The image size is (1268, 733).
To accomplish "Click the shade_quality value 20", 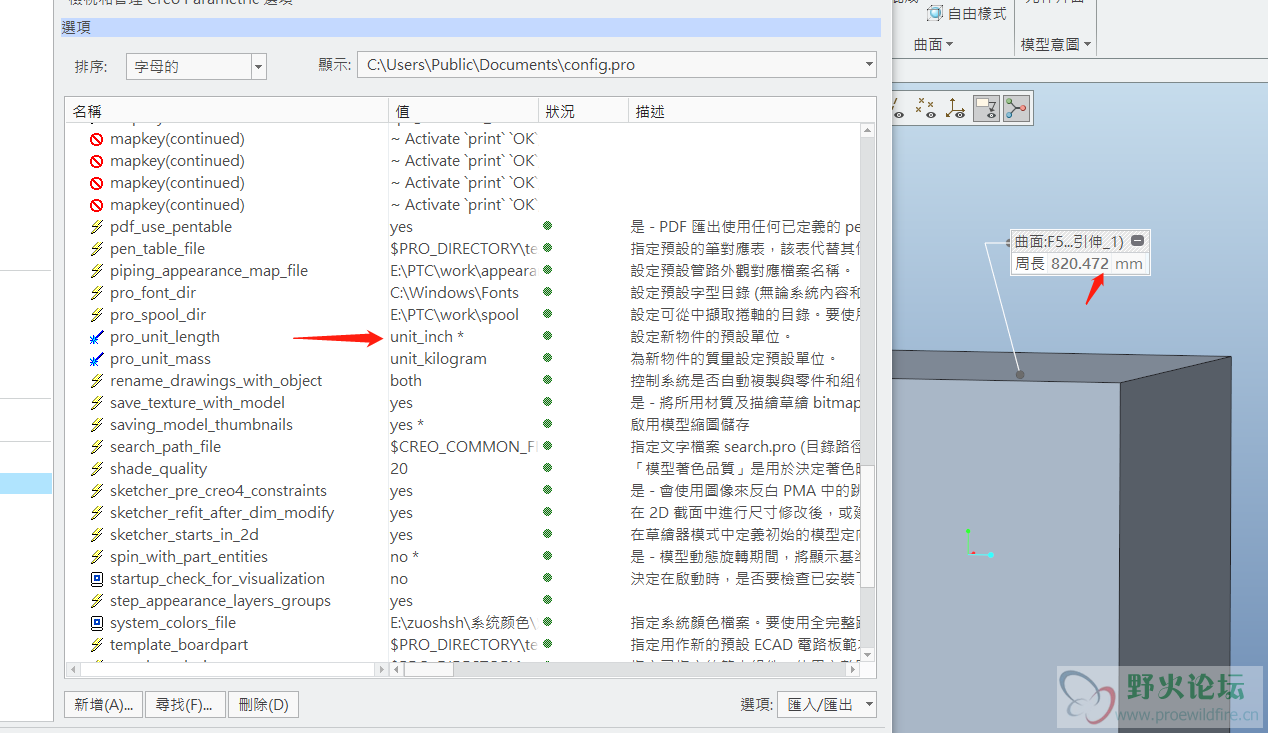I will click(399, 469).
